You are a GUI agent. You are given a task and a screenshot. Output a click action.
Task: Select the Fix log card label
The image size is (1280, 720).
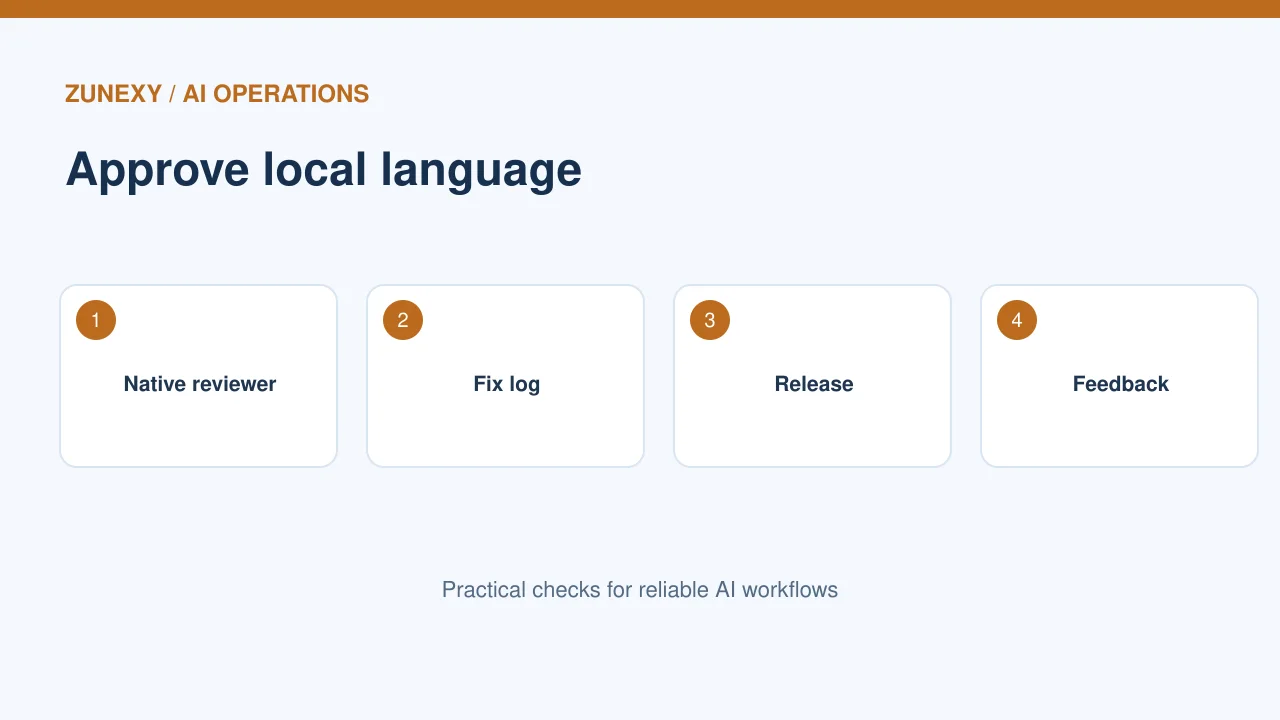[x=507, y=384]
